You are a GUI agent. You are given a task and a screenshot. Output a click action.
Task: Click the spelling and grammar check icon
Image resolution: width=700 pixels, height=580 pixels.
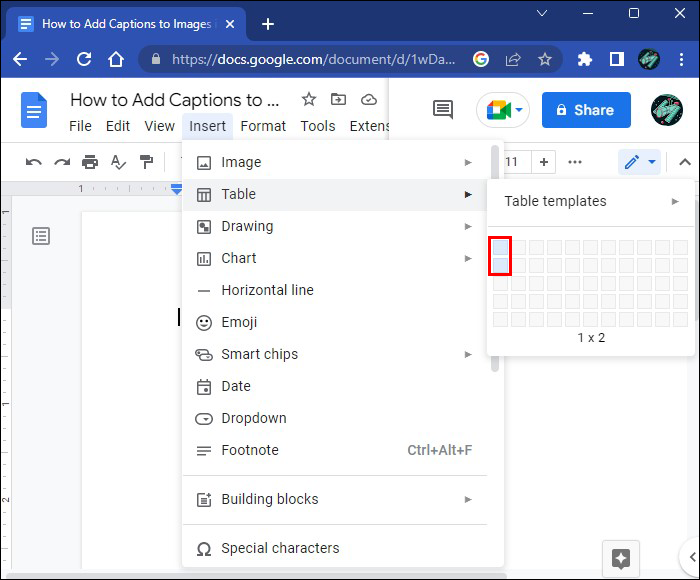118,162
